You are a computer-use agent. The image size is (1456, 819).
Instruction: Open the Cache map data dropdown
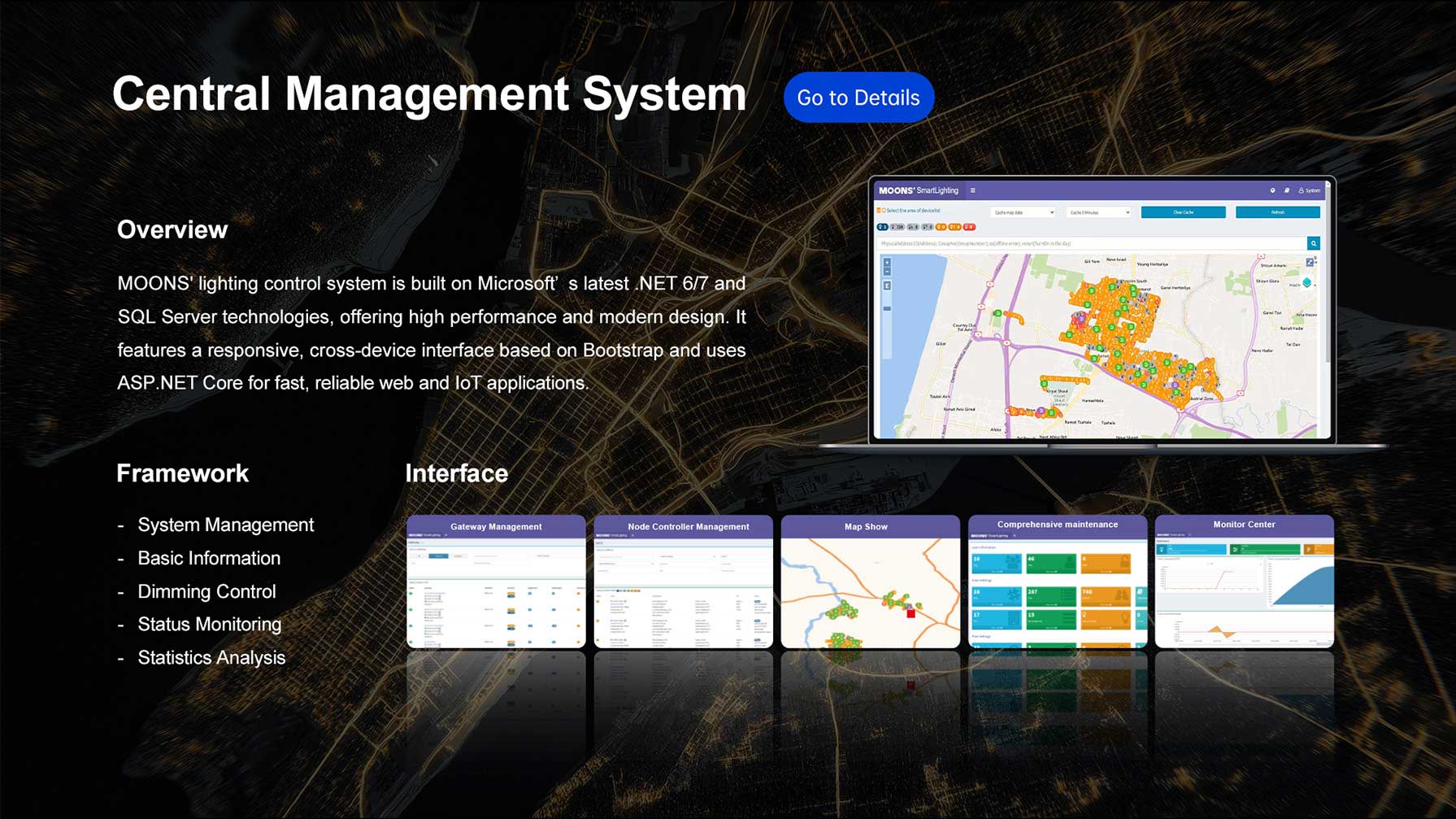click(x=1024, y=211)
